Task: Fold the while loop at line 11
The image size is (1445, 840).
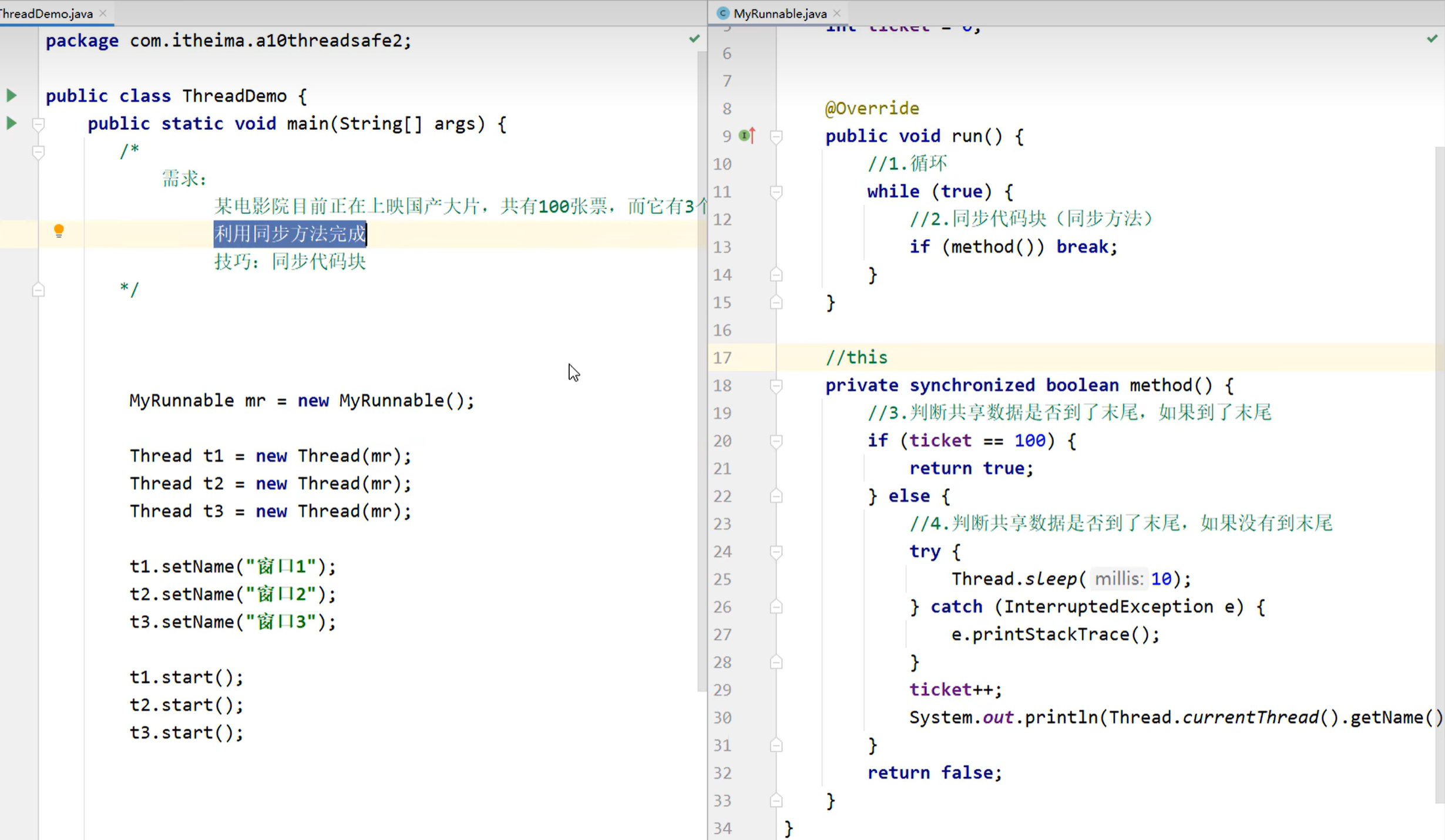Action: coord(776,192)
